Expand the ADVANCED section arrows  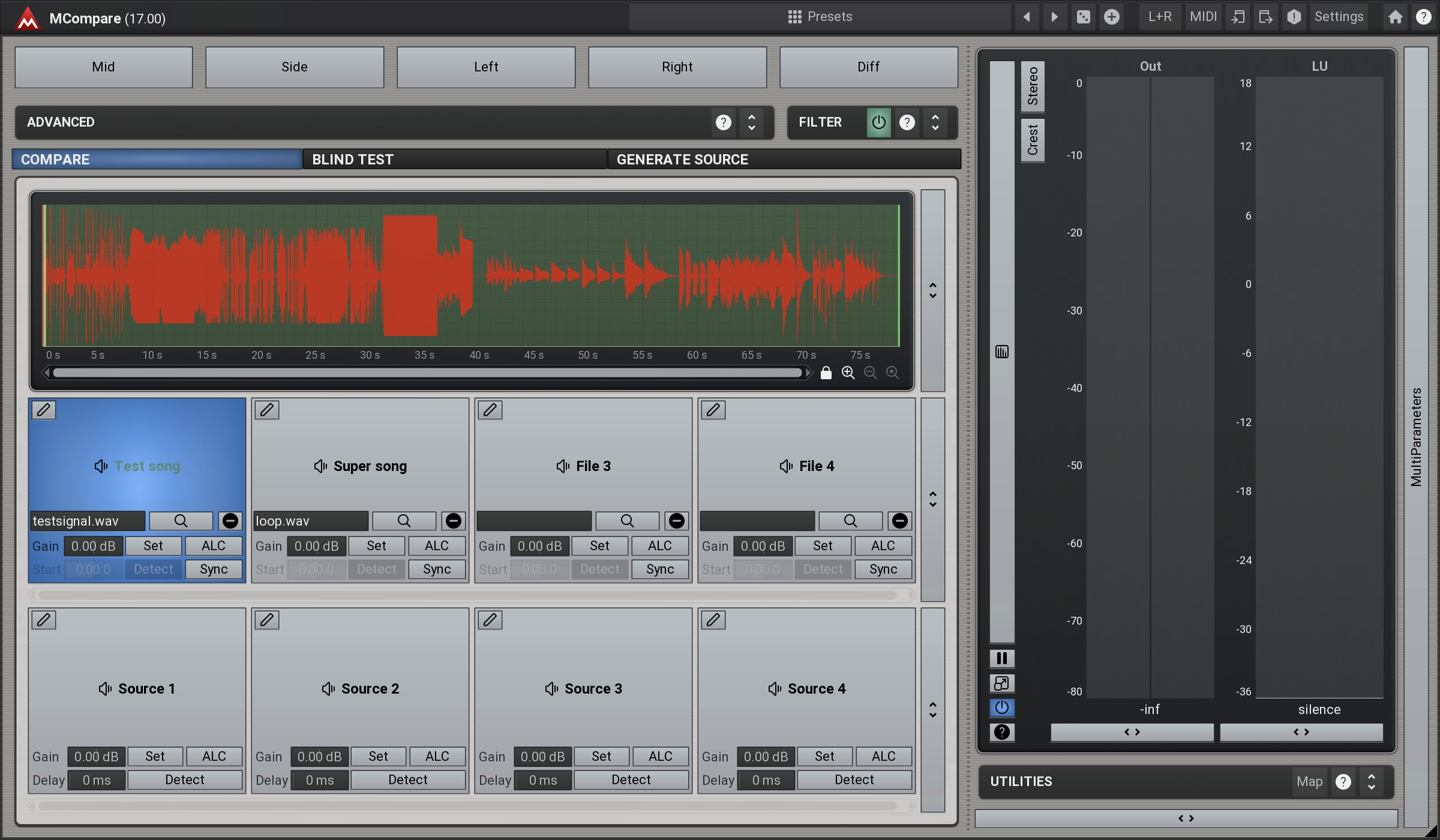click(x=752, y=122)
